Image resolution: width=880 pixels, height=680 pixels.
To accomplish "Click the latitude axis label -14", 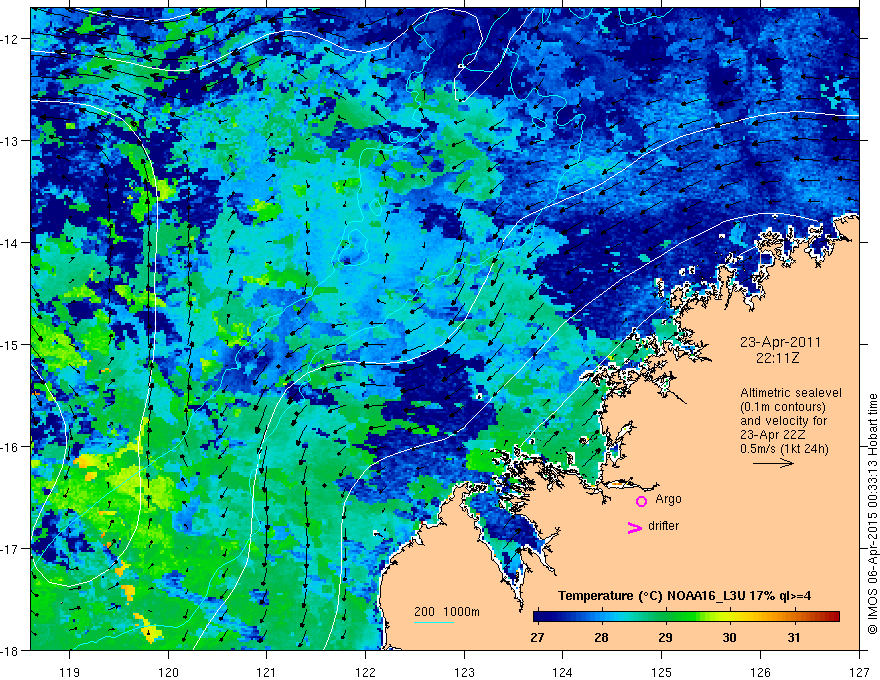I will coord(10,243).
